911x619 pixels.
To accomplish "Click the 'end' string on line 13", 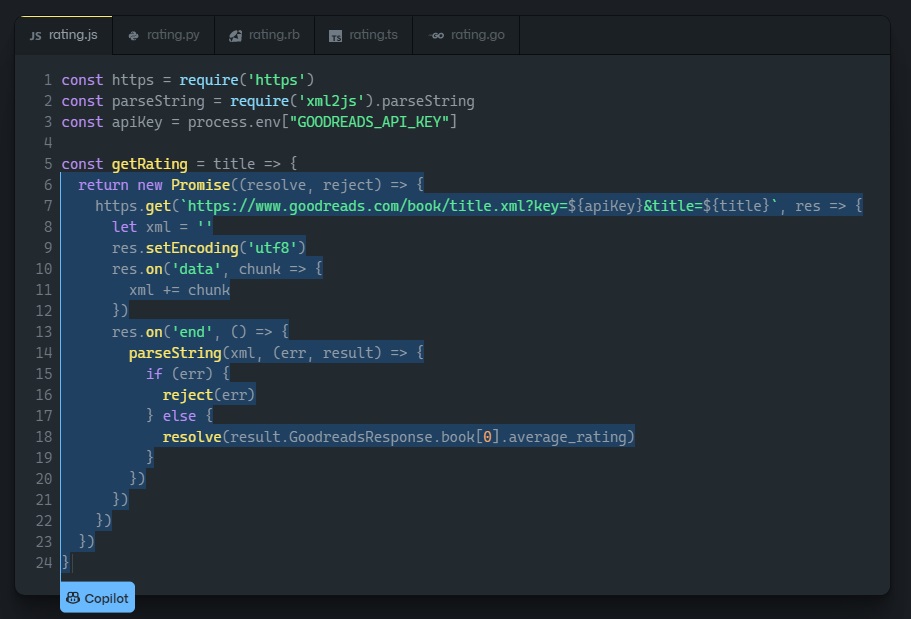I will (x=192, y=332).
